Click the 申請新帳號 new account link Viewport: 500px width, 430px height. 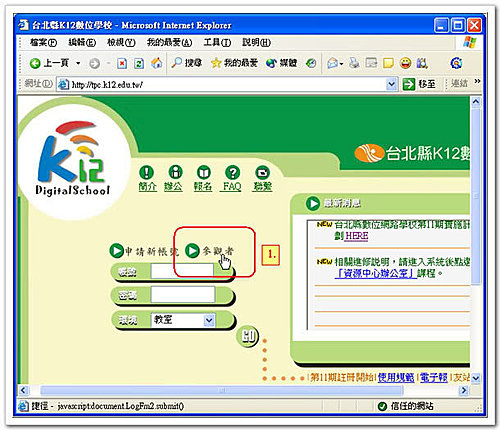144,251
